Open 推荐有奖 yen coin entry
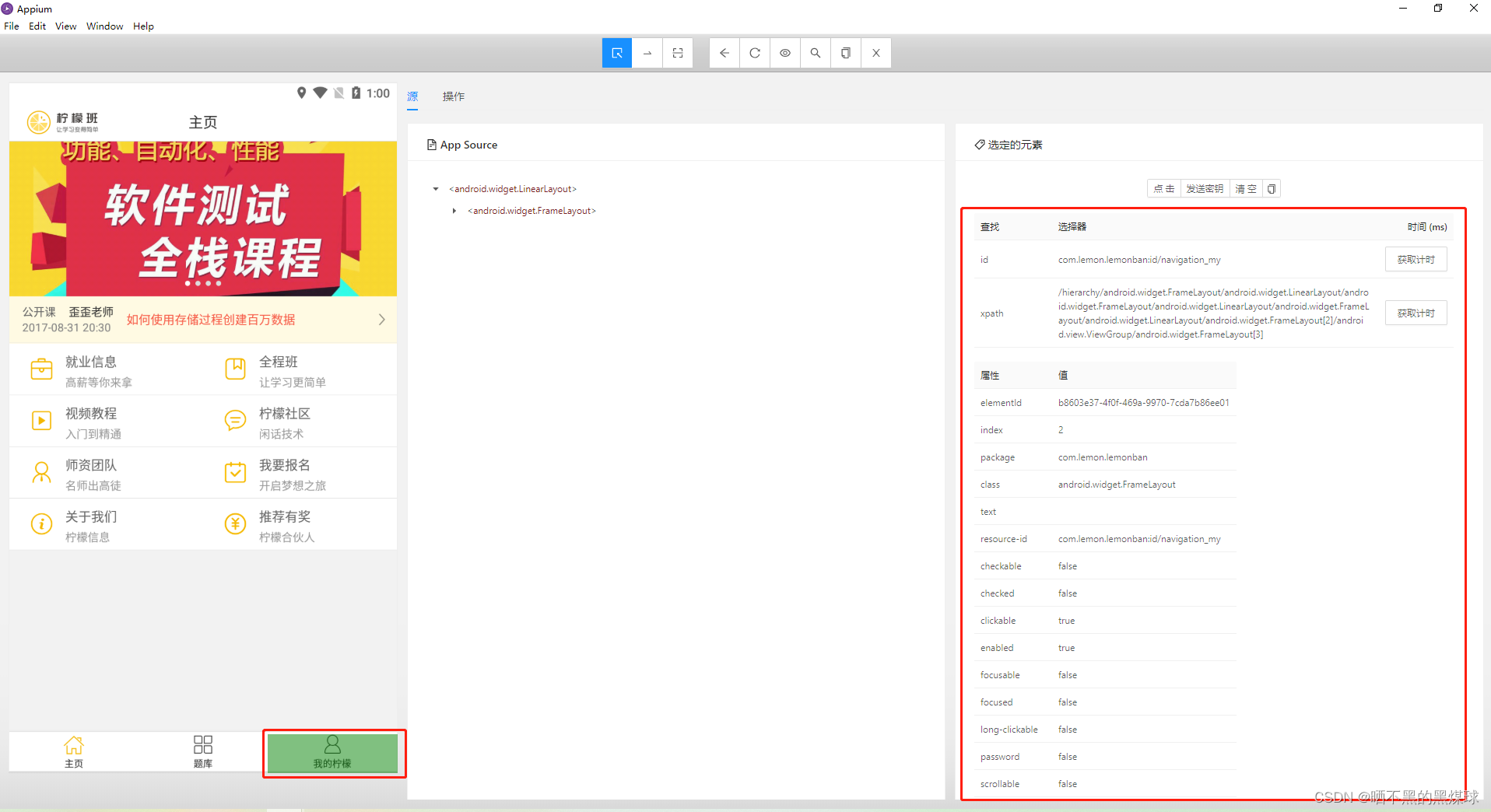The image size is (1491, 812). pyautogui.click(x=300, y=526)
